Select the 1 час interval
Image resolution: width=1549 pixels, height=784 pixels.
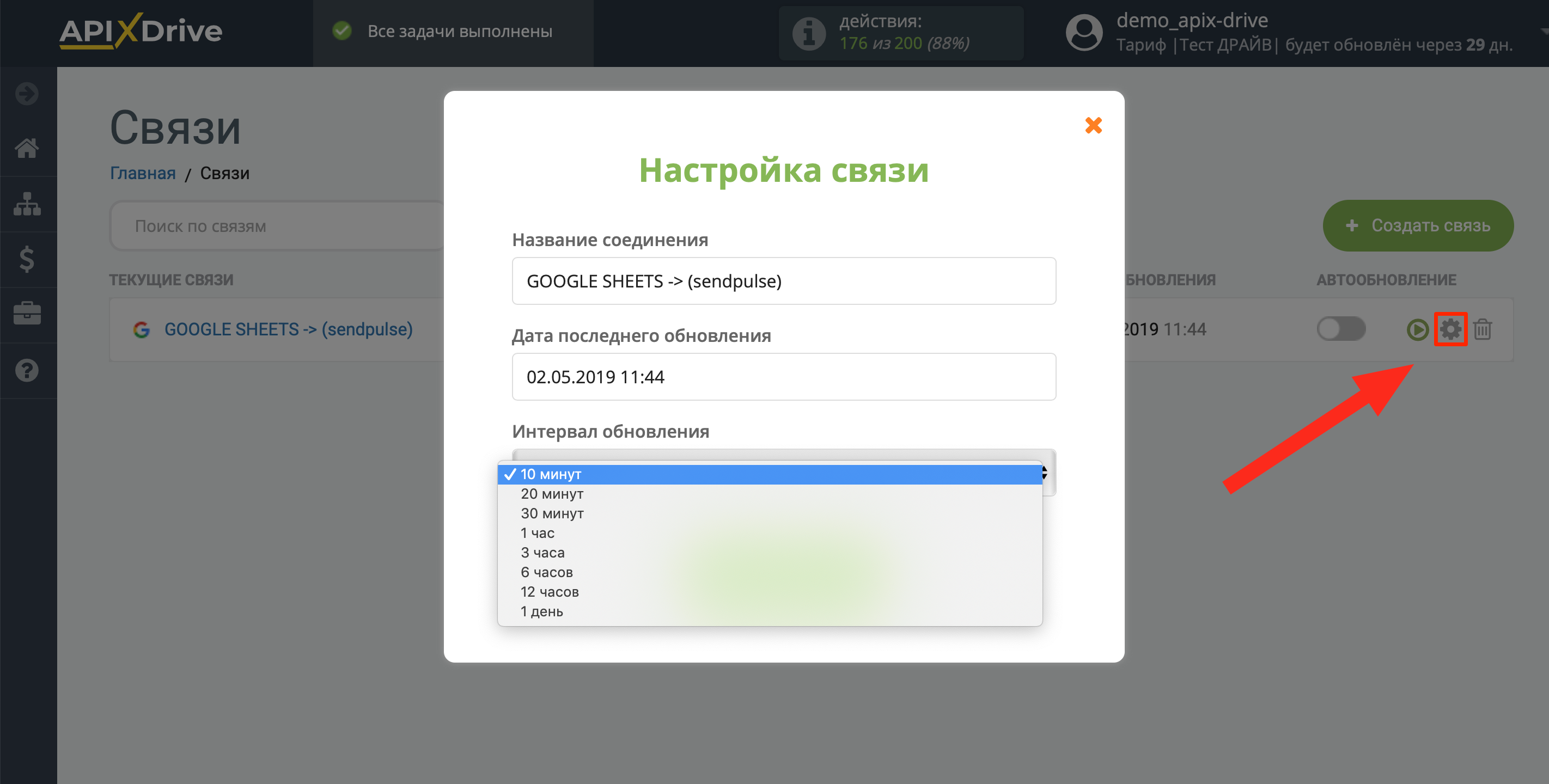(770, 534)
